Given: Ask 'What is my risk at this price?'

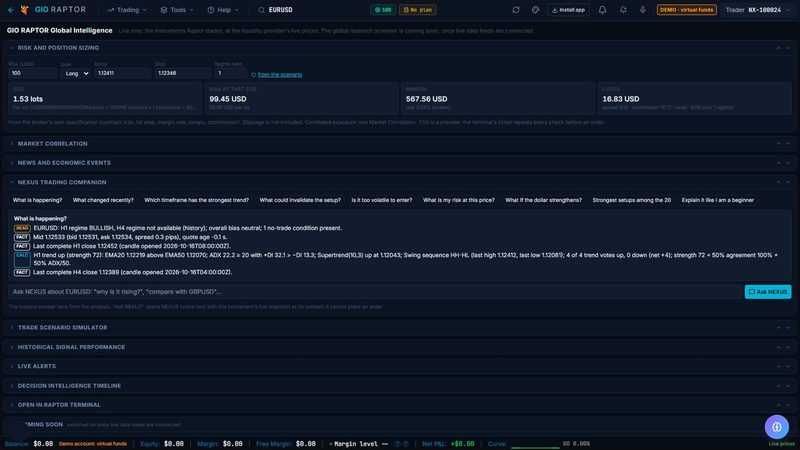Looking at the screenshot, I should (459, 200).
